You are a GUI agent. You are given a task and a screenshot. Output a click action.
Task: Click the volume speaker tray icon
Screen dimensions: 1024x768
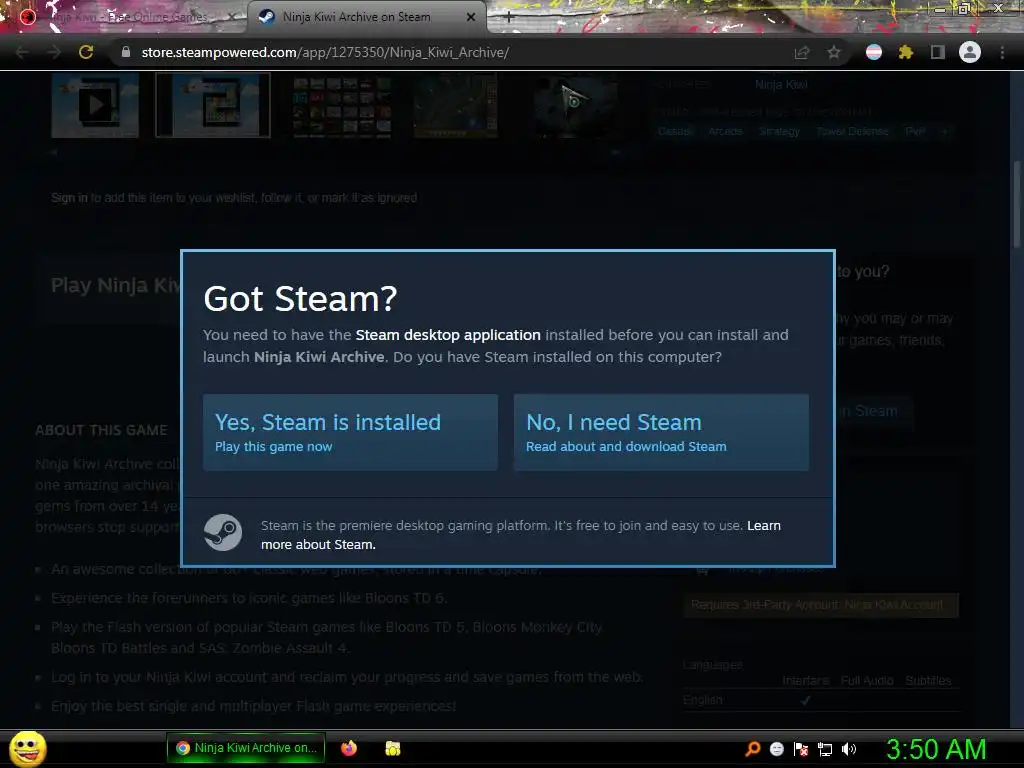[x=849, y=749]
